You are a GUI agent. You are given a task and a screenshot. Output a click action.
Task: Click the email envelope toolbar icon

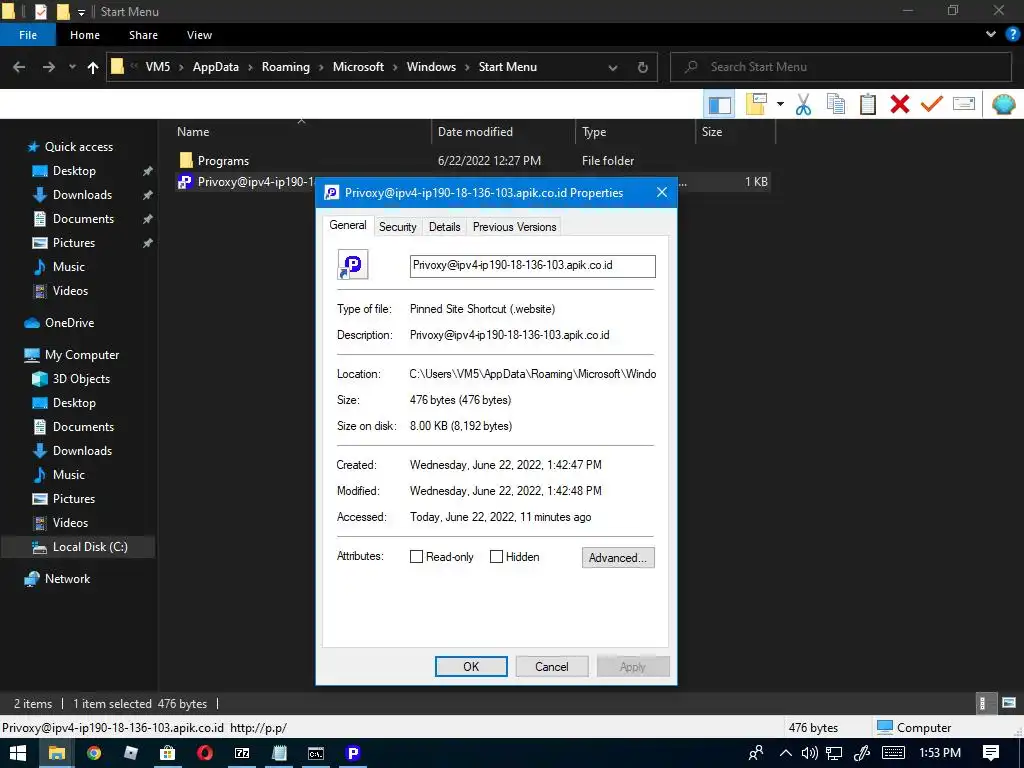click(964, 104)
